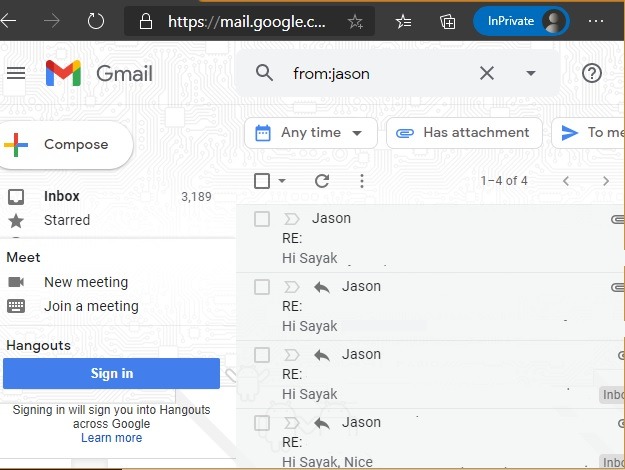Screen dimensions: 625x470
Task: Go to older results chevron
Action: coord(606,181)
